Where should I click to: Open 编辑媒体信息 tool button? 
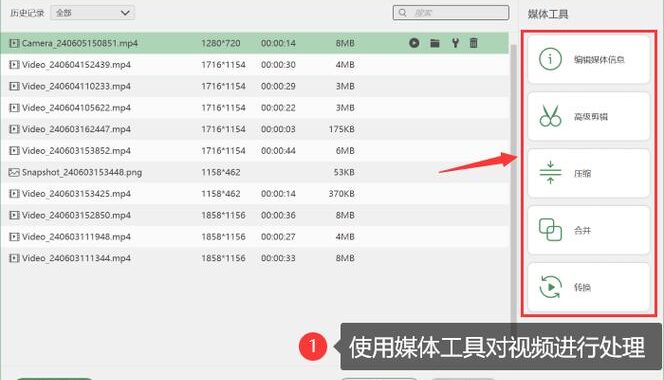pyautogui.click(x=589, y=59)
